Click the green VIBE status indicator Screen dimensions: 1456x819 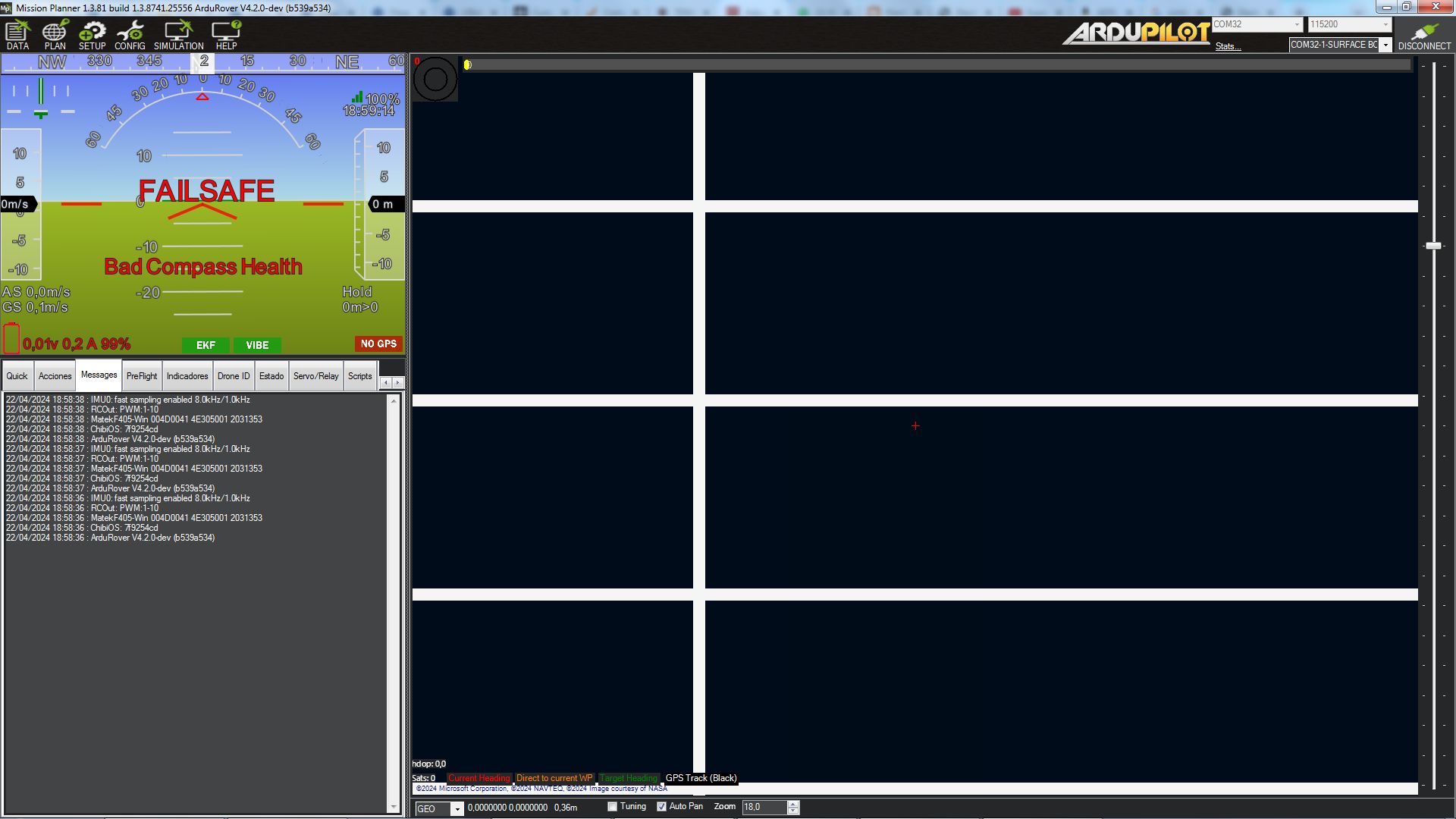click(x=257, y=345)
